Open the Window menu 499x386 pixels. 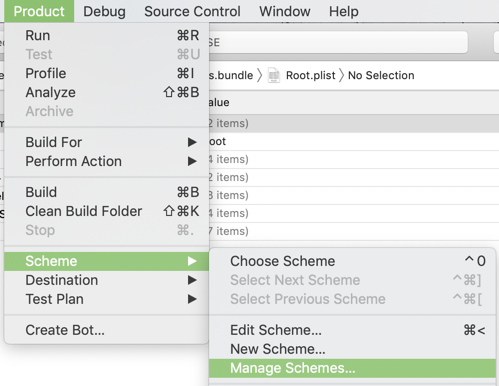[285, 11]
